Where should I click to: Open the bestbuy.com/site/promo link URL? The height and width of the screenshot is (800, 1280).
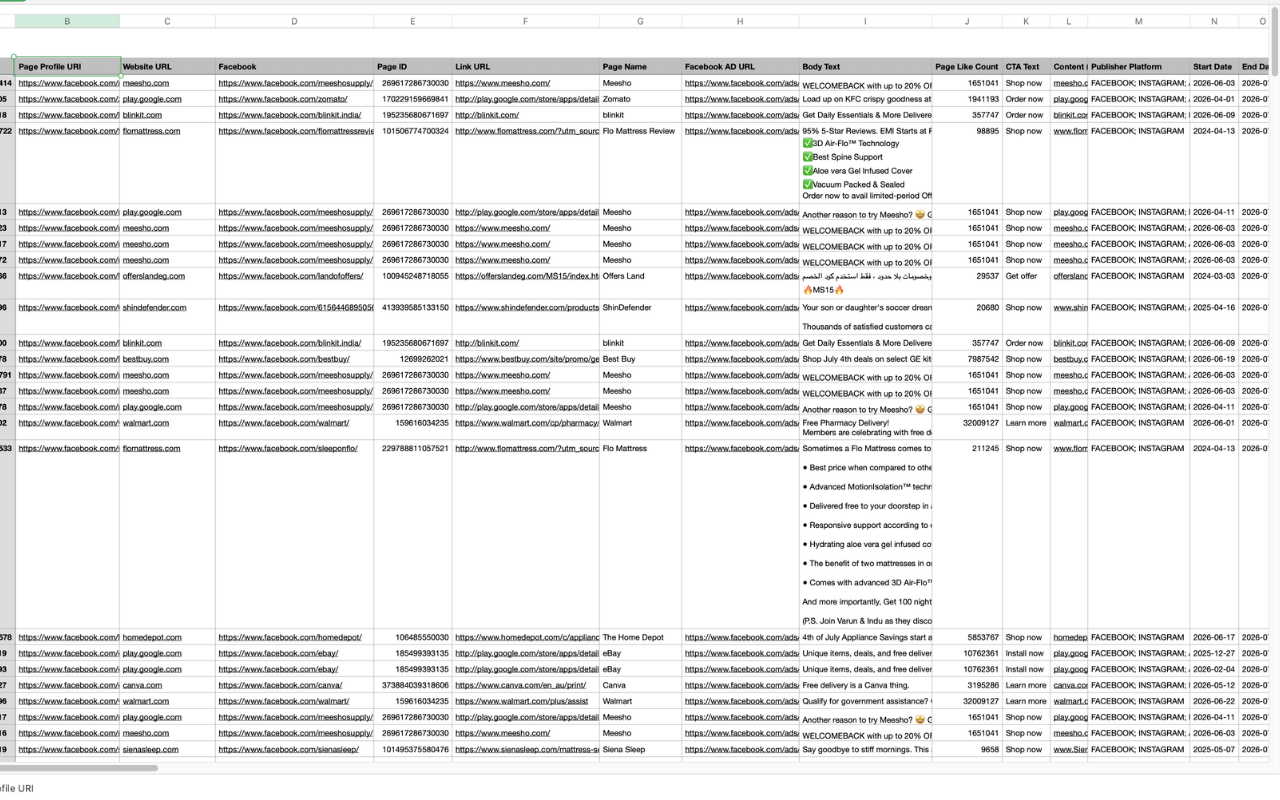click(527, 359)
